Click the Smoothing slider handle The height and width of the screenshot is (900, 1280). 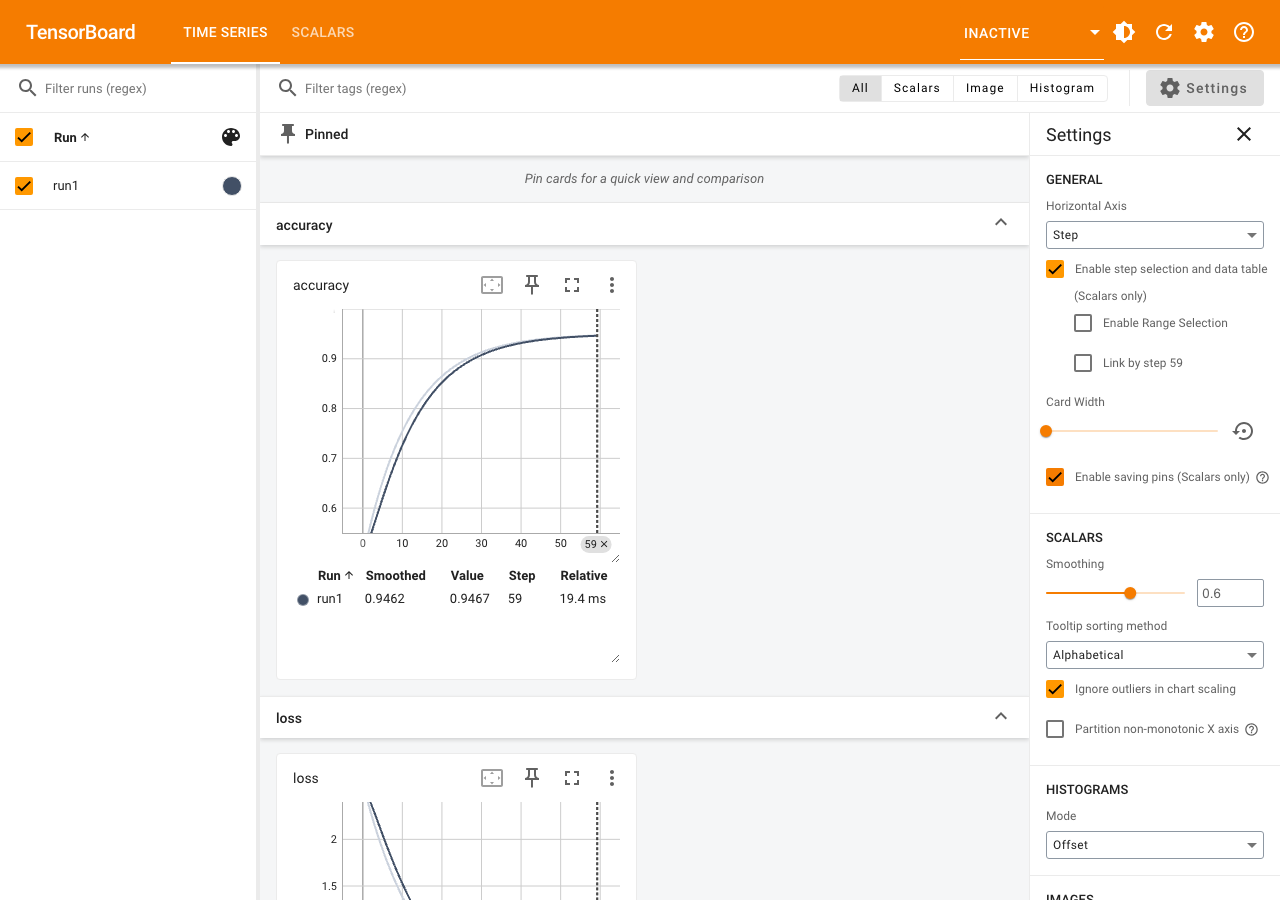(1130, 593)
